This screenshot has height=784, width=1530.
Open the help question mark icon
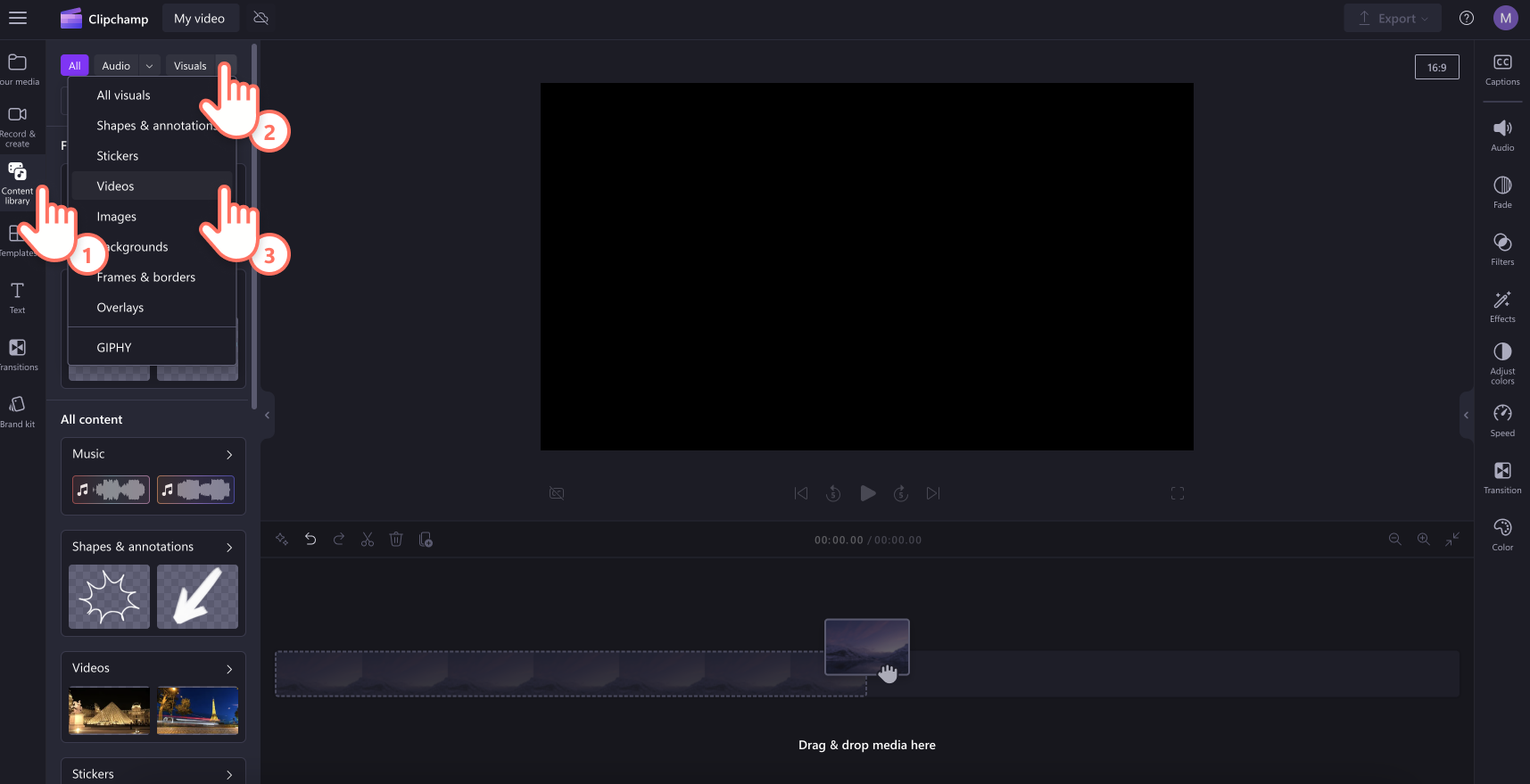[1466, 18]
